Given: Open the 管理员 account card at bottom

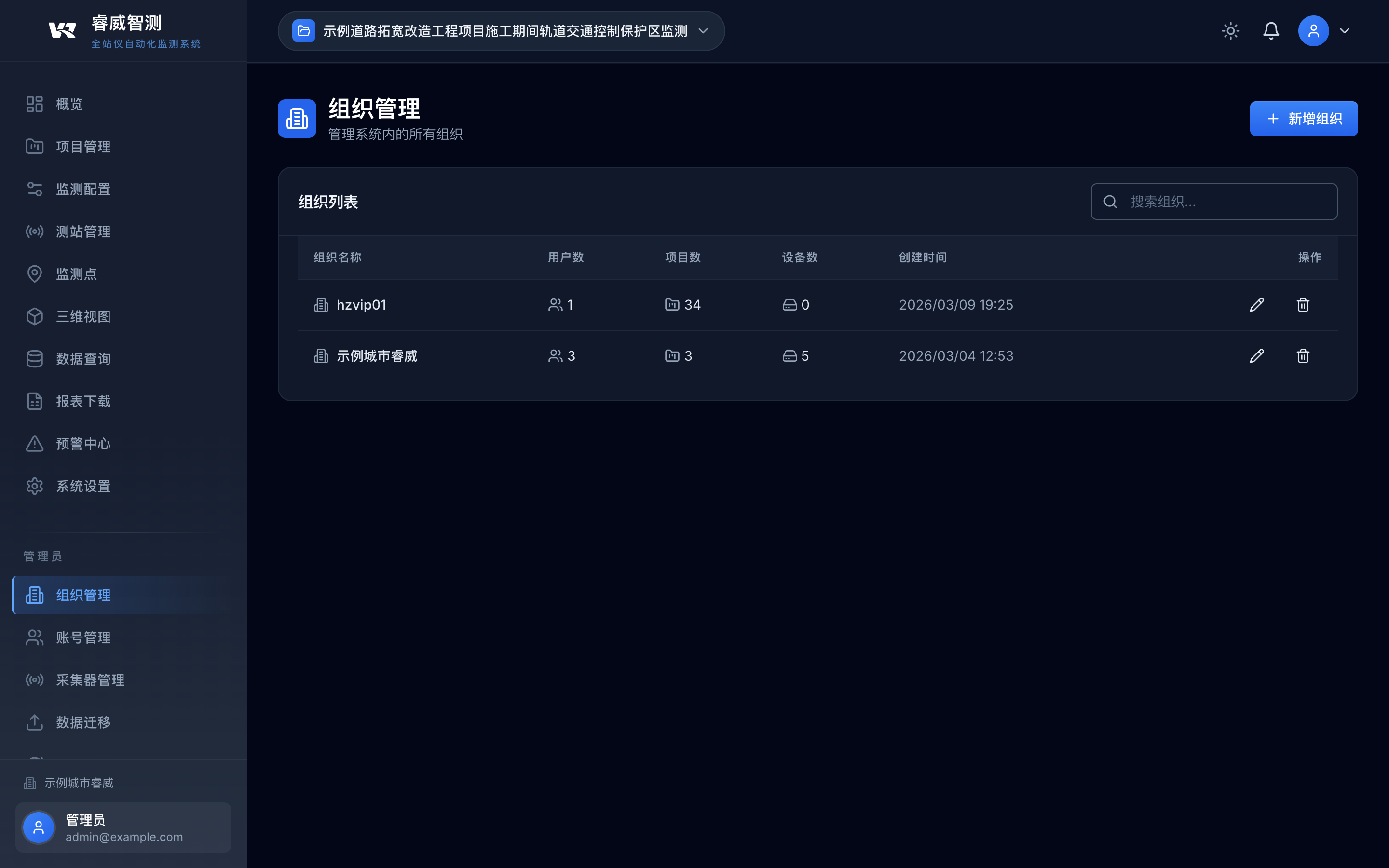Looking at the screenshot, I should click(x=123, y=827).
